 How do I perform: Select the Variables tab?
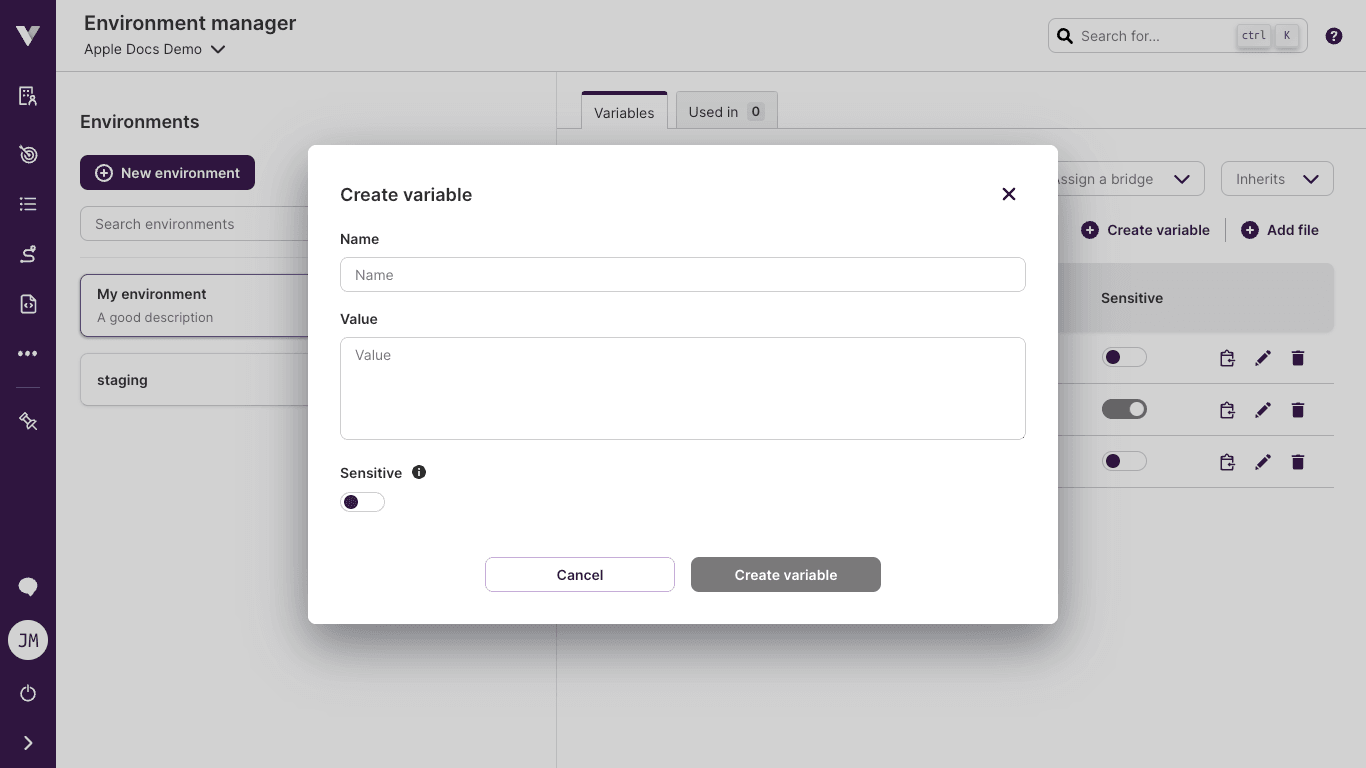point(624,113)
